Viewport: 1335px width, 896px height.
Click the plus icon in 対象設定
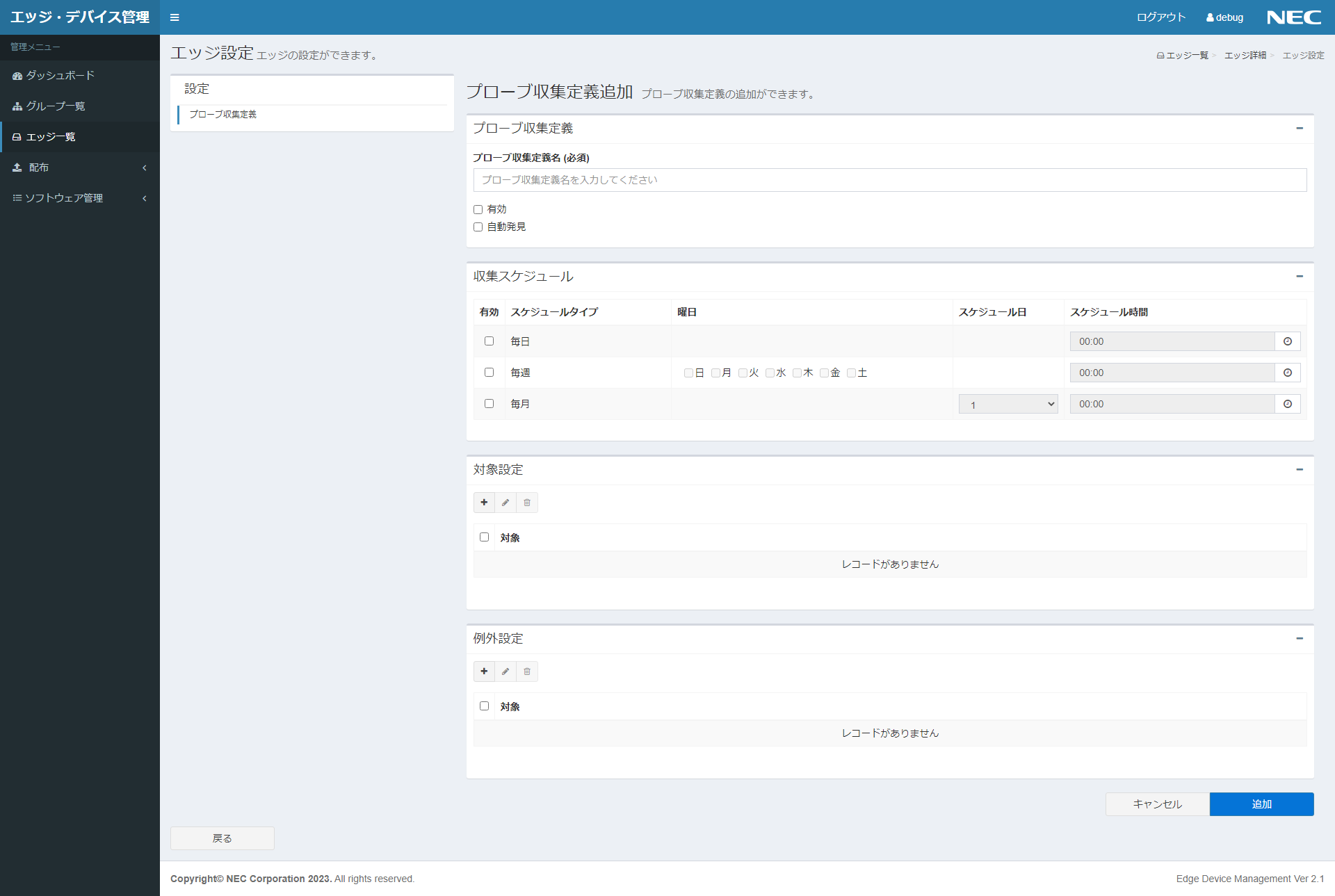pos(484,503)
